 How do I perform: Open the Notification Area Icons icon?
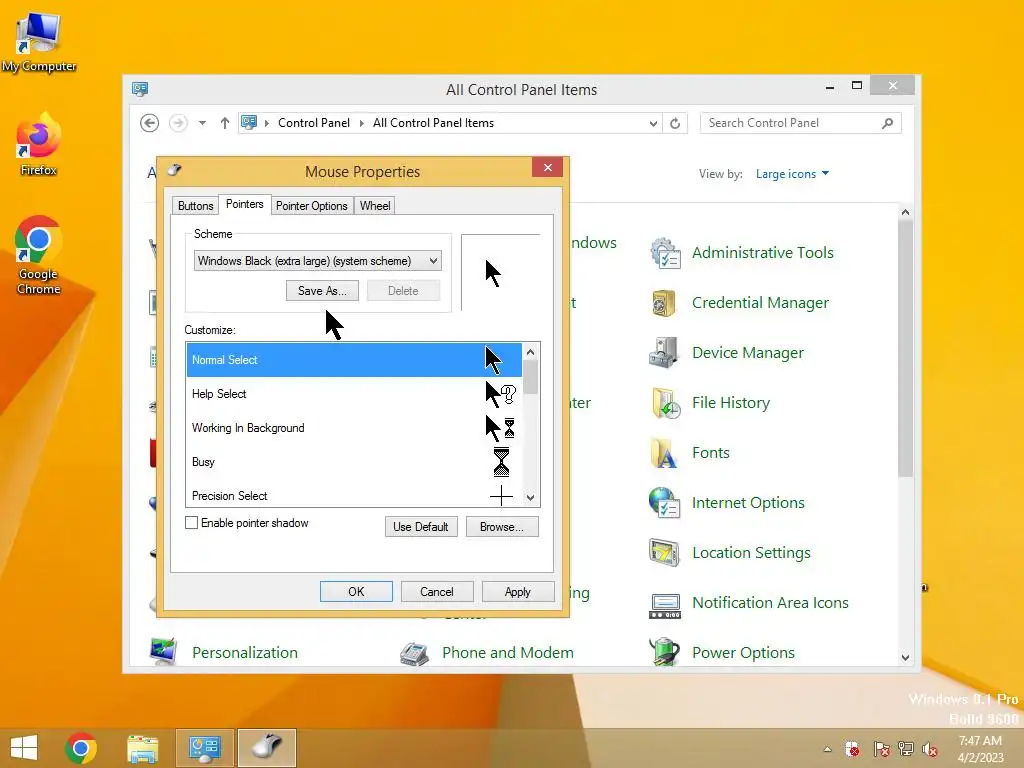(665, 603)
